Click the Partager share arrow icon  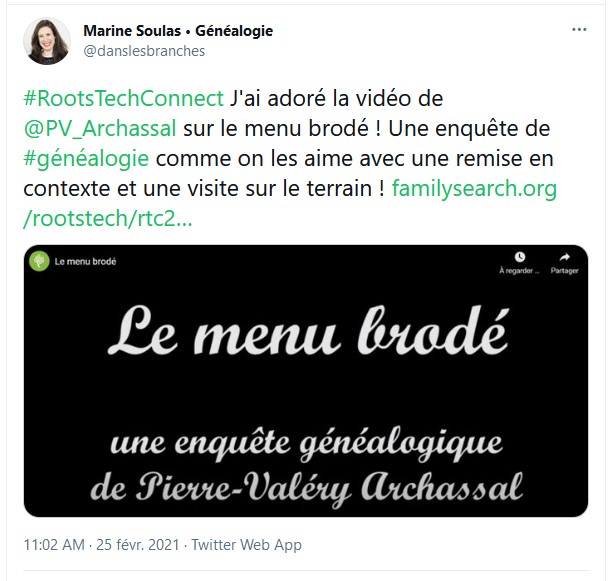click(565, 257)
